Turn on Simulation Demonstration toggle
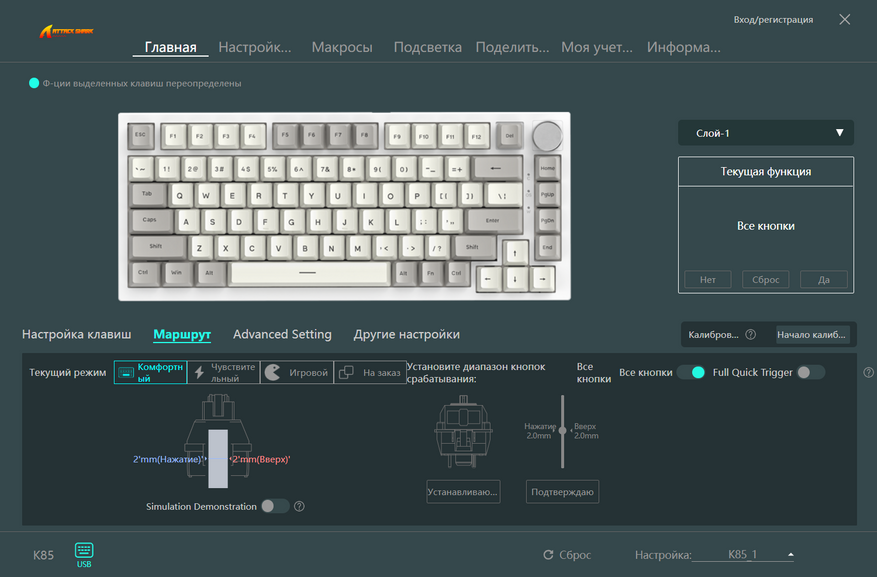The height and width of the screenshot is (577, 877). [275, 506]
